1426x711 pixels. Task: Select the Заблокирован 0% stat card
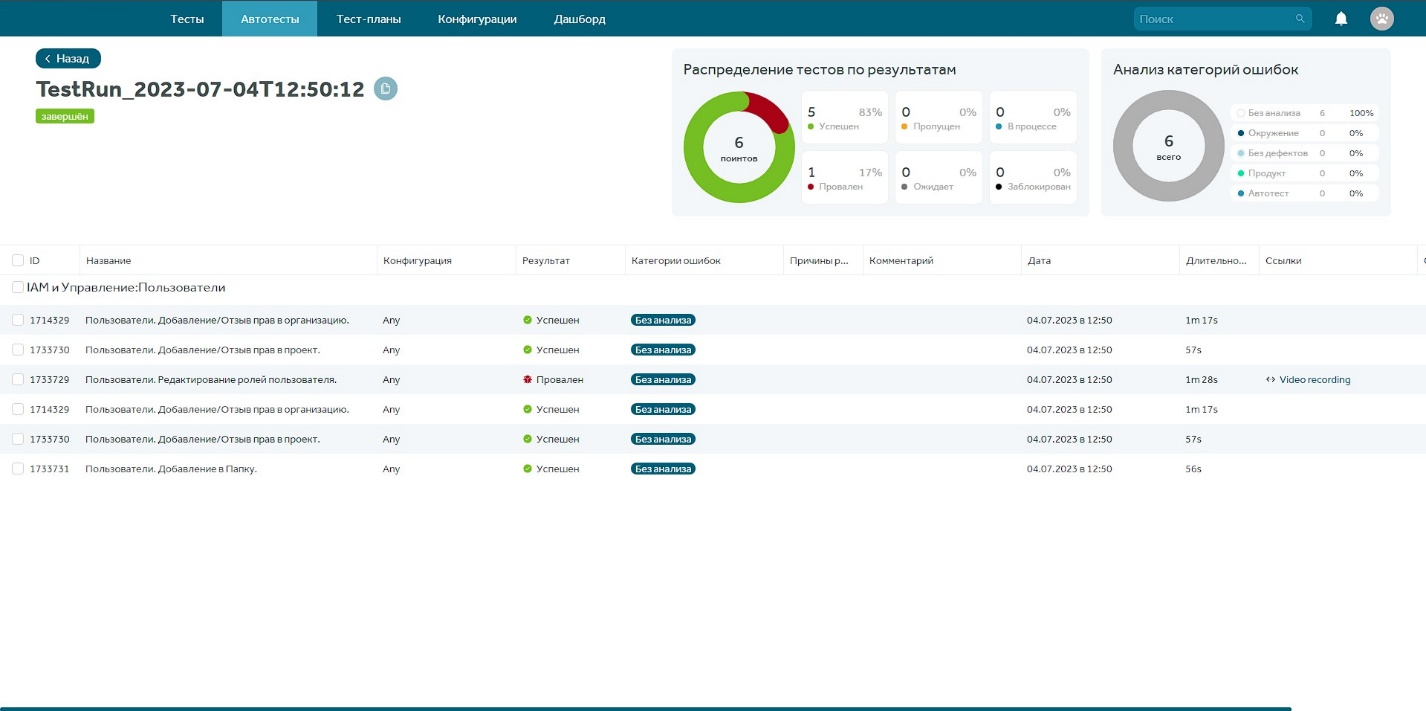pyautogui.click(x=1033, y=178)
